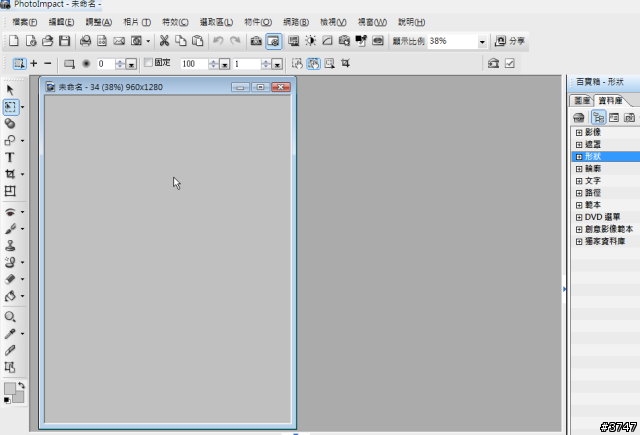Click the crop icon in attribute bar
This screenshot has height=435, width=640.
[345, 63]
